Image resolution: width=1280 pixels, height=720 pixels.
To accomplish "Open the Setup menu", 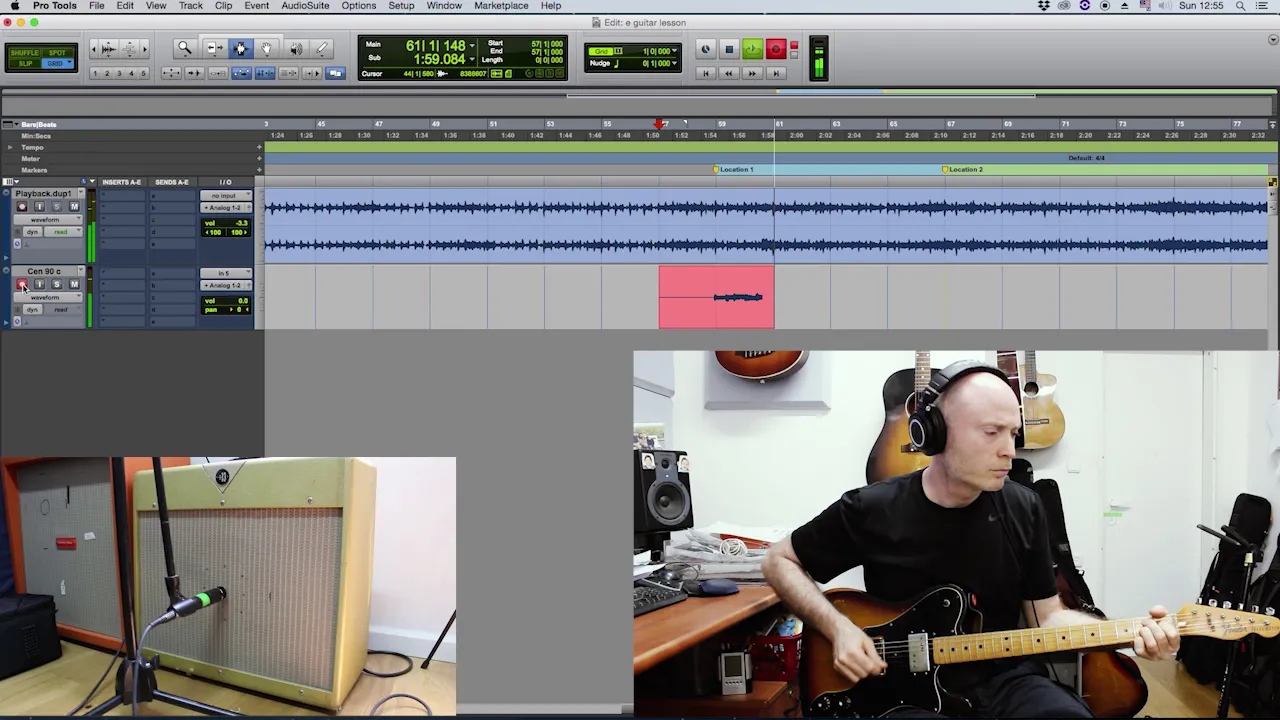I will click(x=401, y=6).
